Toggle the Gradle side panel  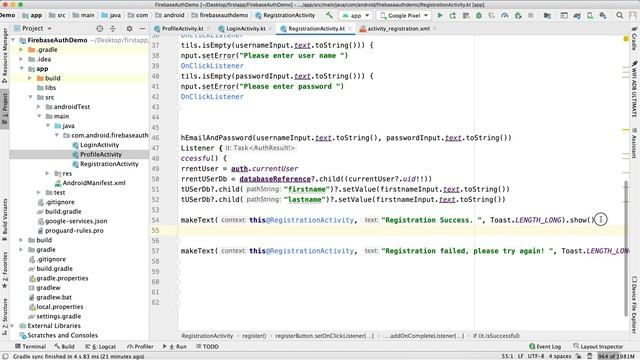pyautogui.click(x=635, y=38)
